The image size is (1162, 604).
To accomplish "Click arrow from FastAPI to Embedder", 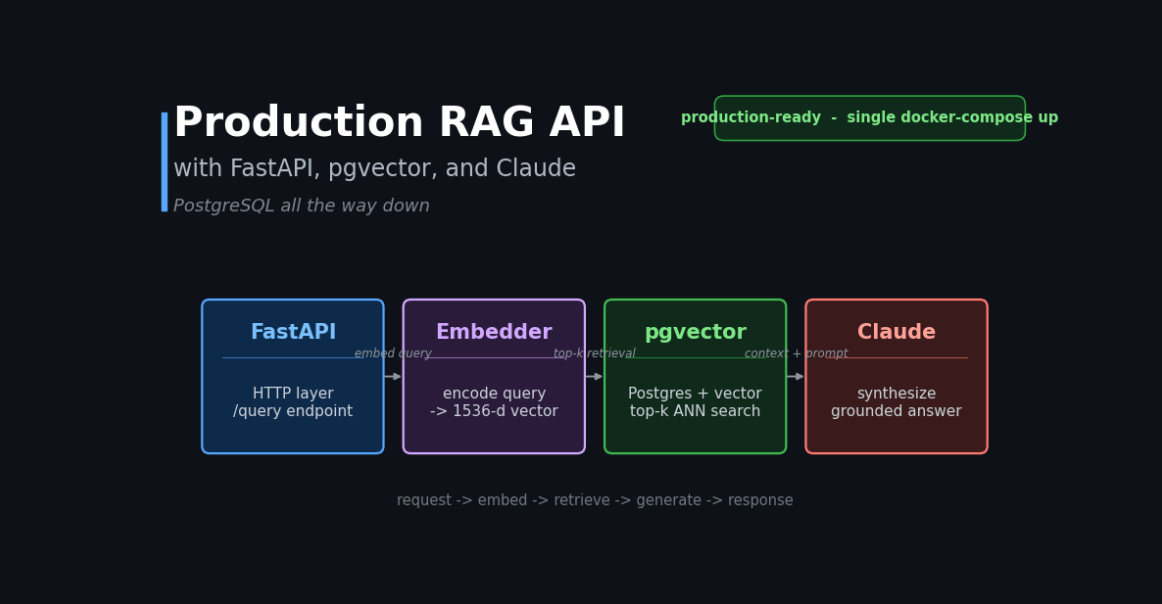I will 393,376.
